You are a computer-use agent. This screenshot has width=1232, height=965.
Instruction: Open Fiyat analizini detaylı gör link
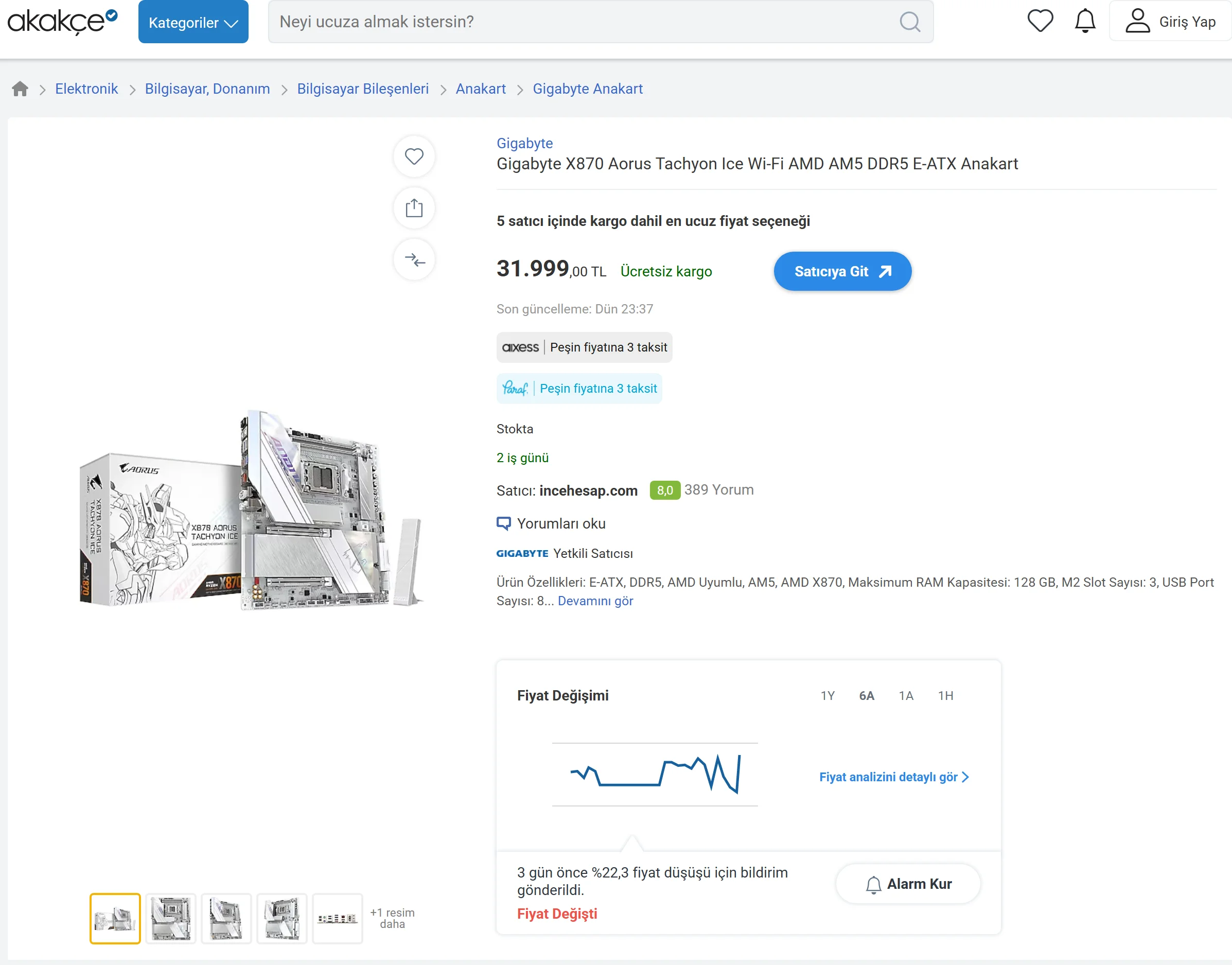[894, 777]
